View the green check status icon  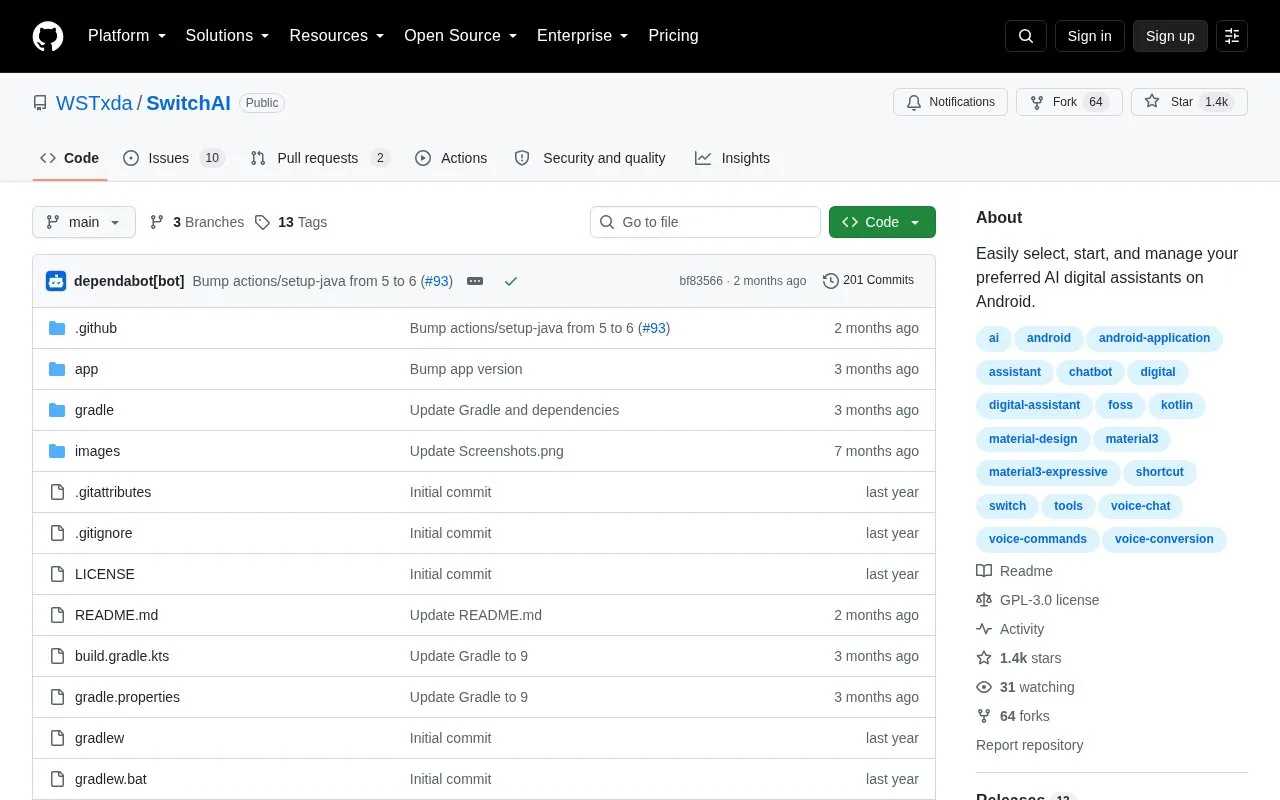tap(511, 281)
